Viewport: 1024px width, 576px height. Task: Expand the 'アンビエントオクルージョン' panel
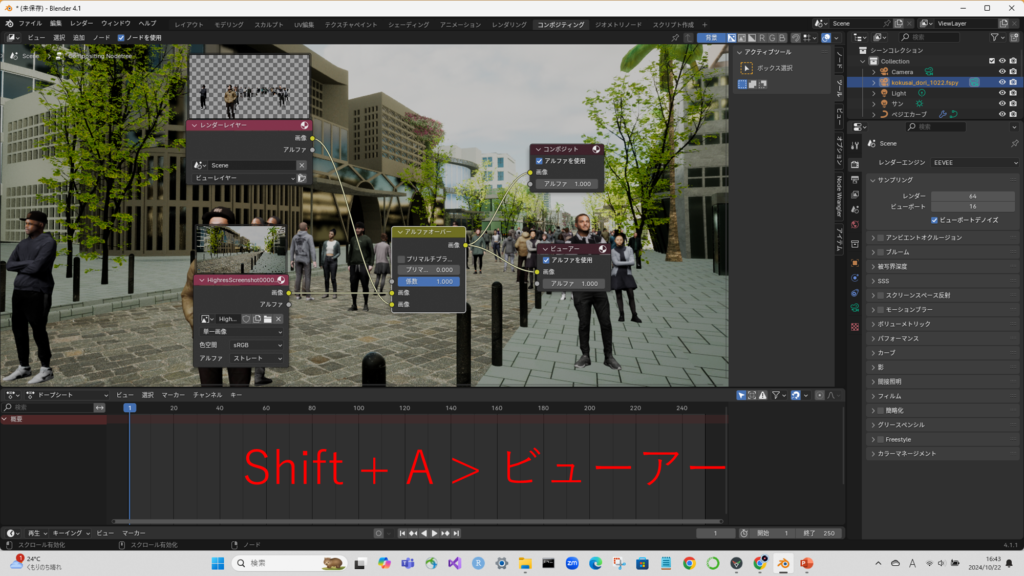click(x=879, y=238)
